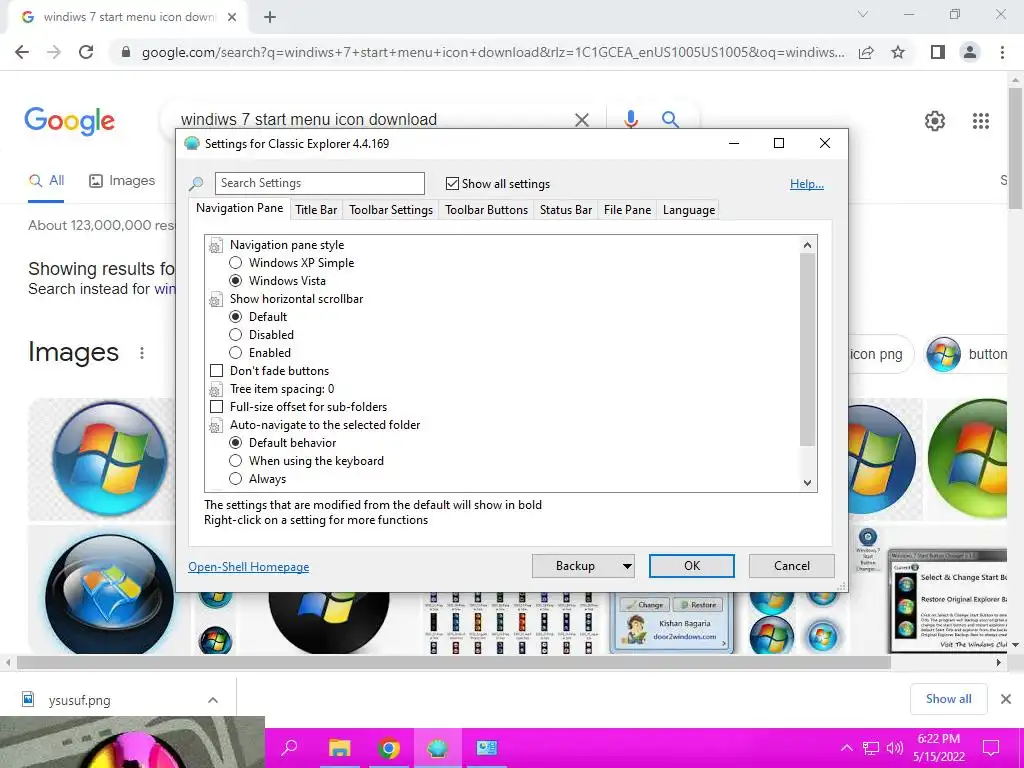Click Chrome tab search chevron
This screenshot has height=768, width=1024.
pos(863,14)
